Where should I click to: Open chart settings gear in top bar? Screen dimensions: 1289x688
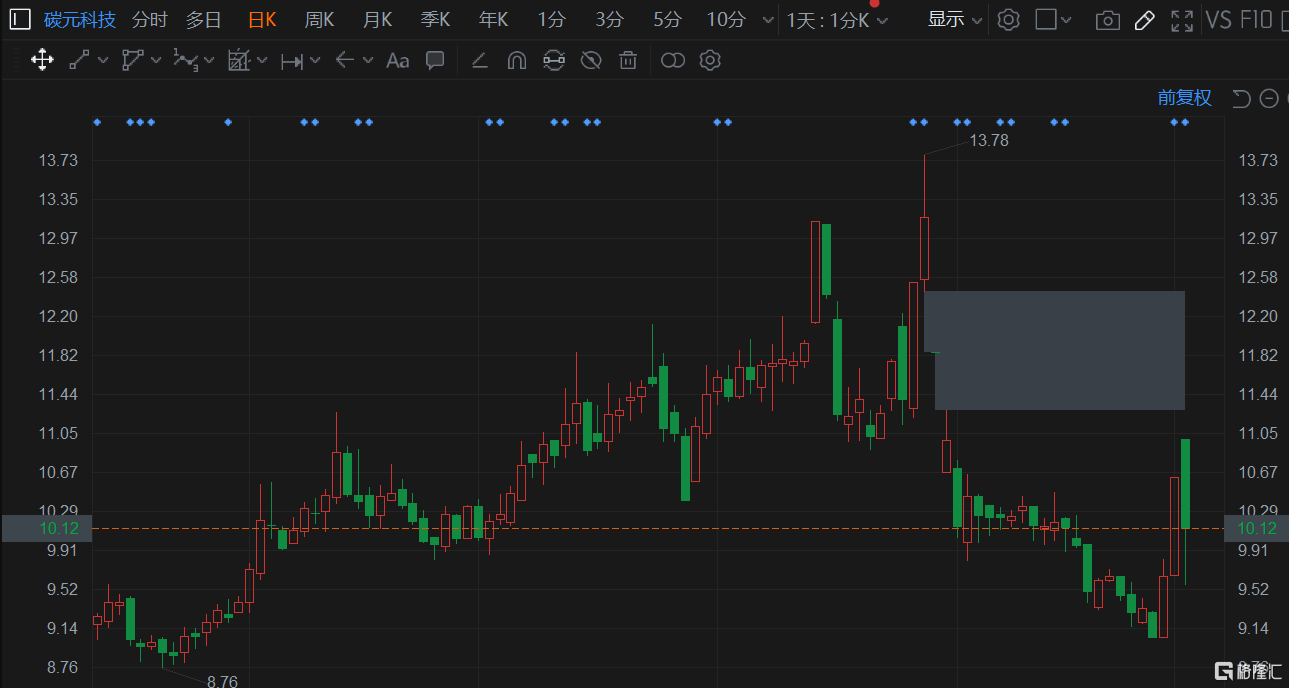(1008, 20)
